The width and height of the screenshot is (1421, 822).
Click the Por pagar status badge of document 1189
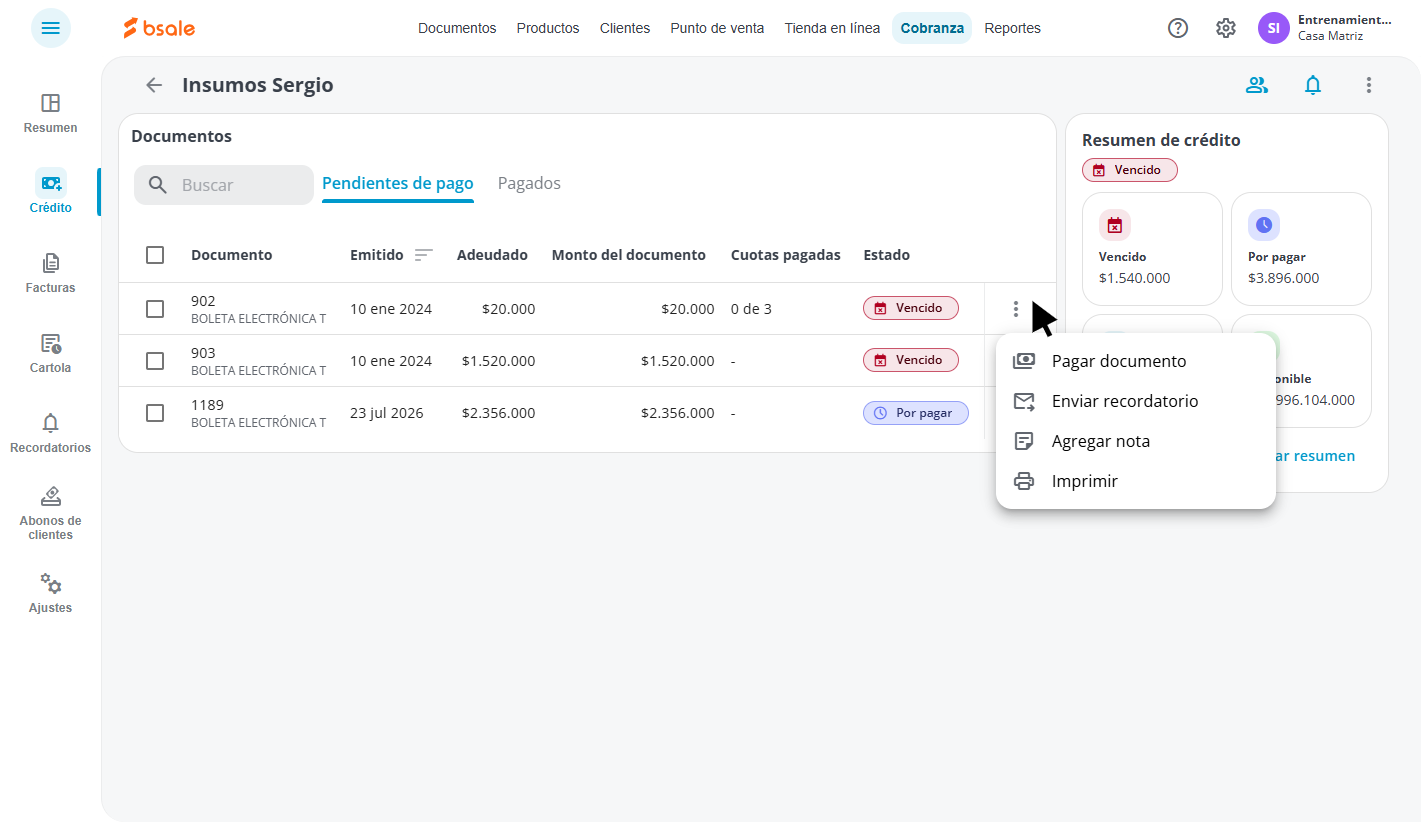pyautogui.click(x=916, y=413)
